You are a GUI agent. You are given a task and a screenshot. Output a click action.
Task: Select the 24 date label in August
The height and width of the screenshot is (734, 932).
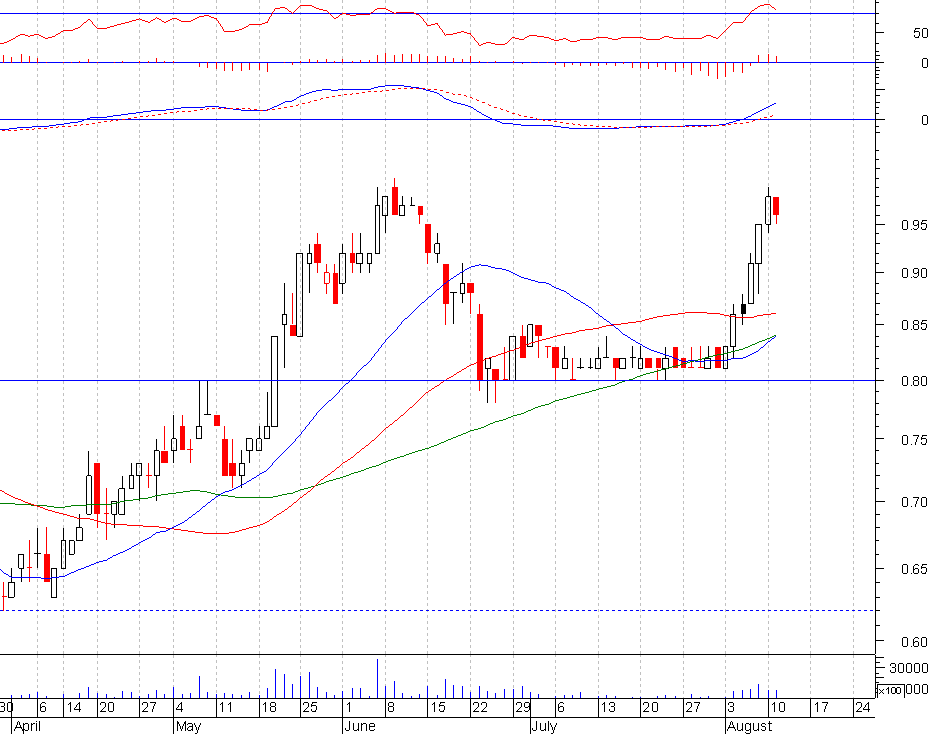[x=862, y=707]
